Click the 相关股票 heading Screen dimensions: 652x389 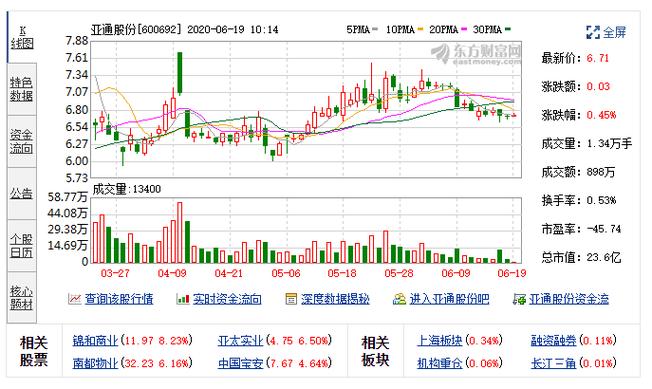tap(34, 352)
